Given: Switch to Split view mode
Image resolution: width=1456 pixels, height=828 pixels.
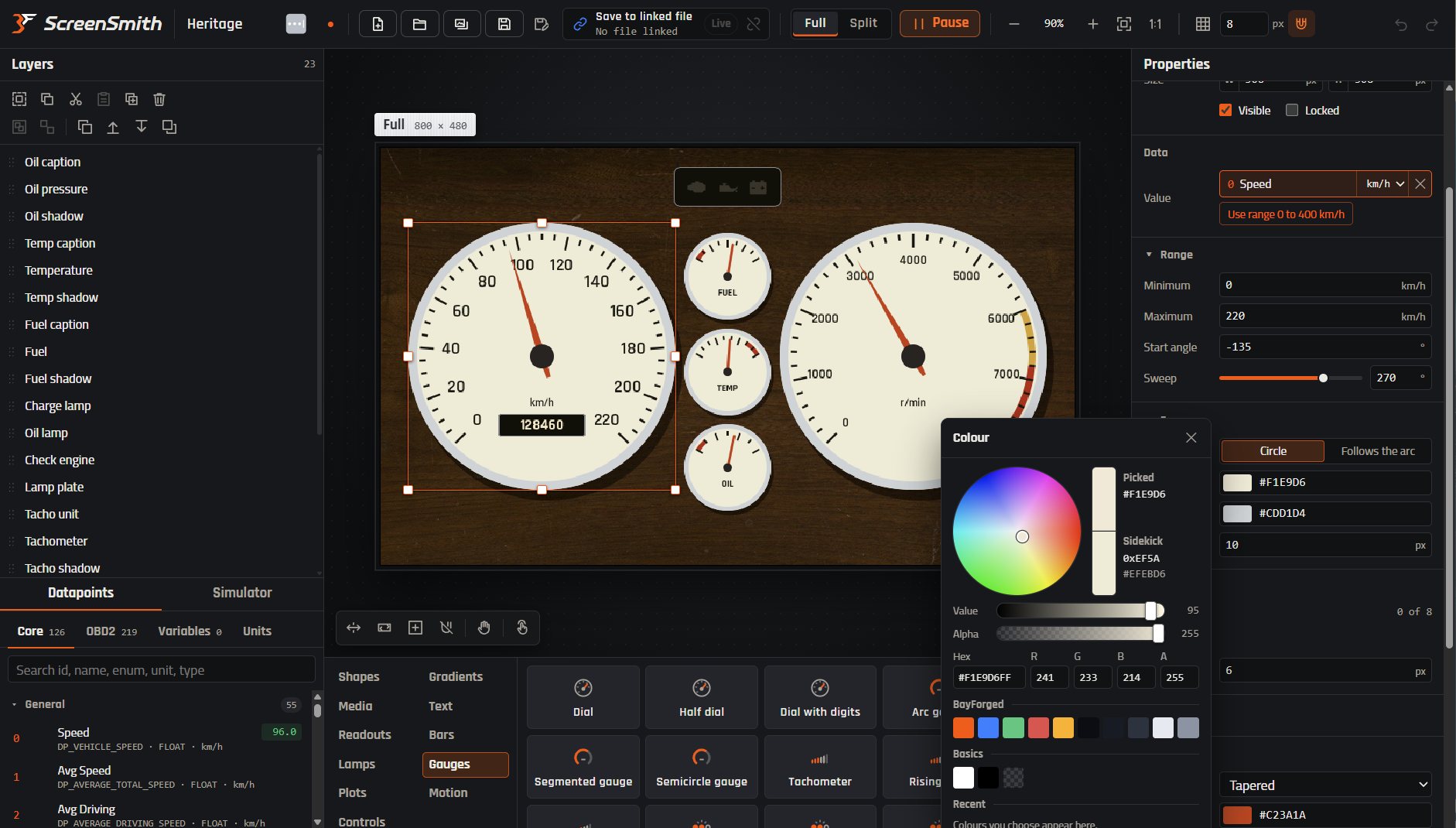Looking at the screenshot, I should tap(863, 23).
